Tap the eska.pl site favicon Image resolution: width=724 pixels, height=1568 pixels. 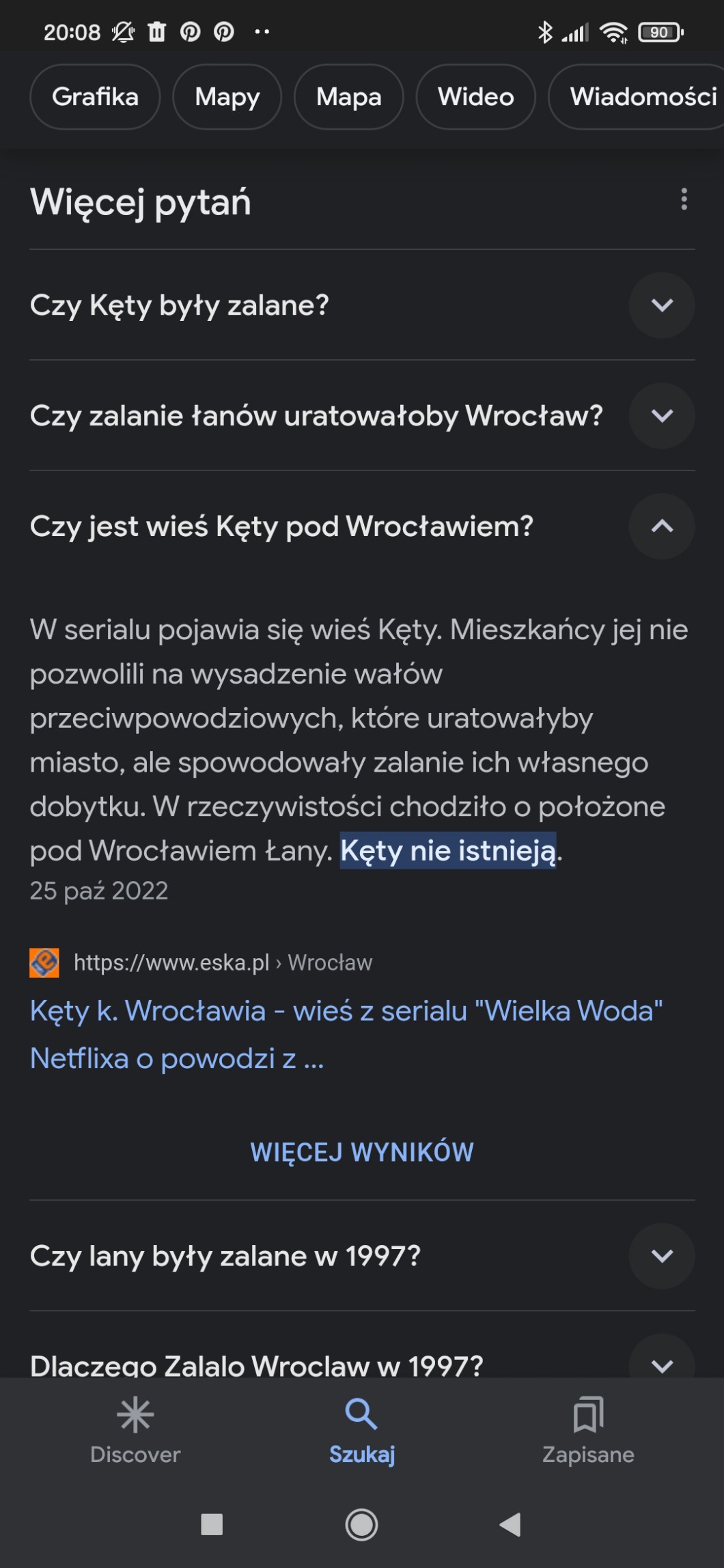click(44, 963)
